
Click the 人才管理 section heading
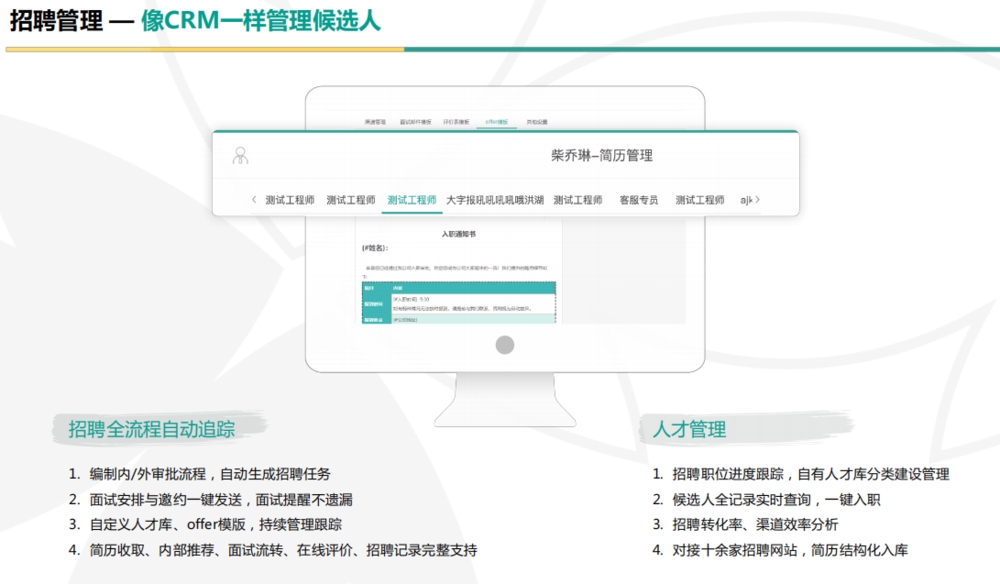(x=689, y=430)
